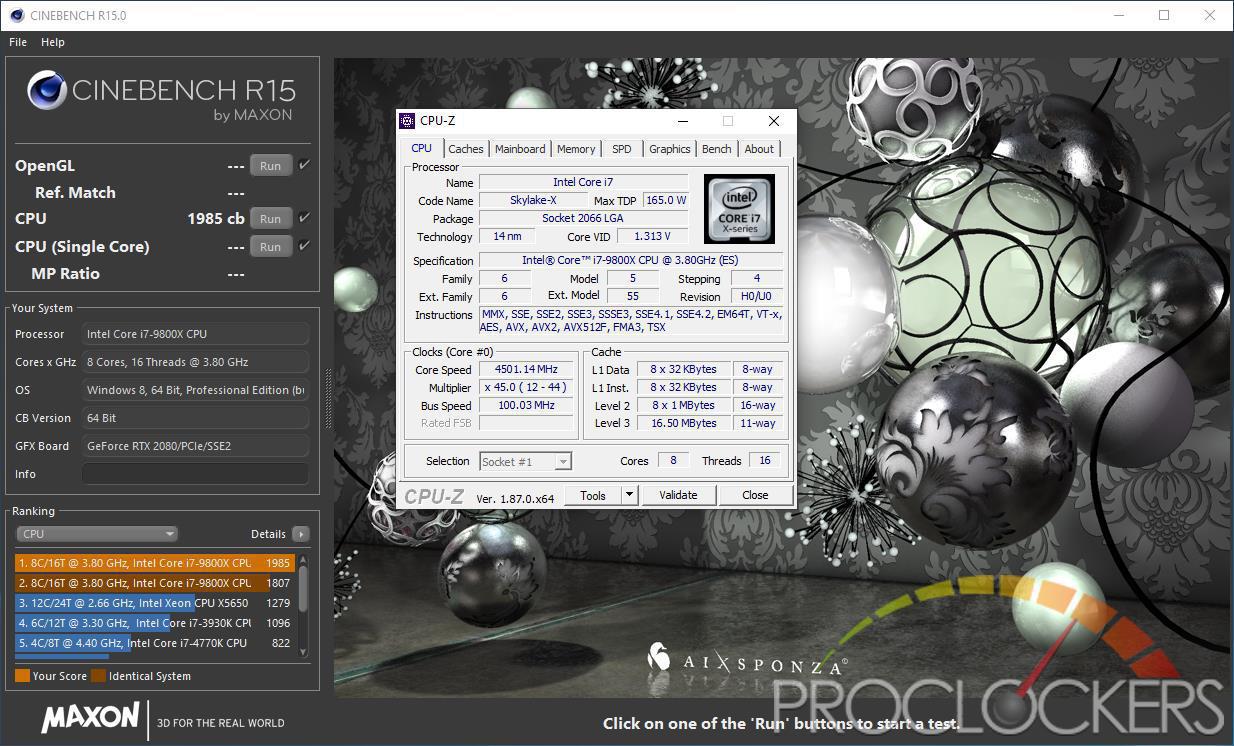Toggle the CPU Single Core checkmark
Screen dimensions: 1234x746
pos(305,246)
